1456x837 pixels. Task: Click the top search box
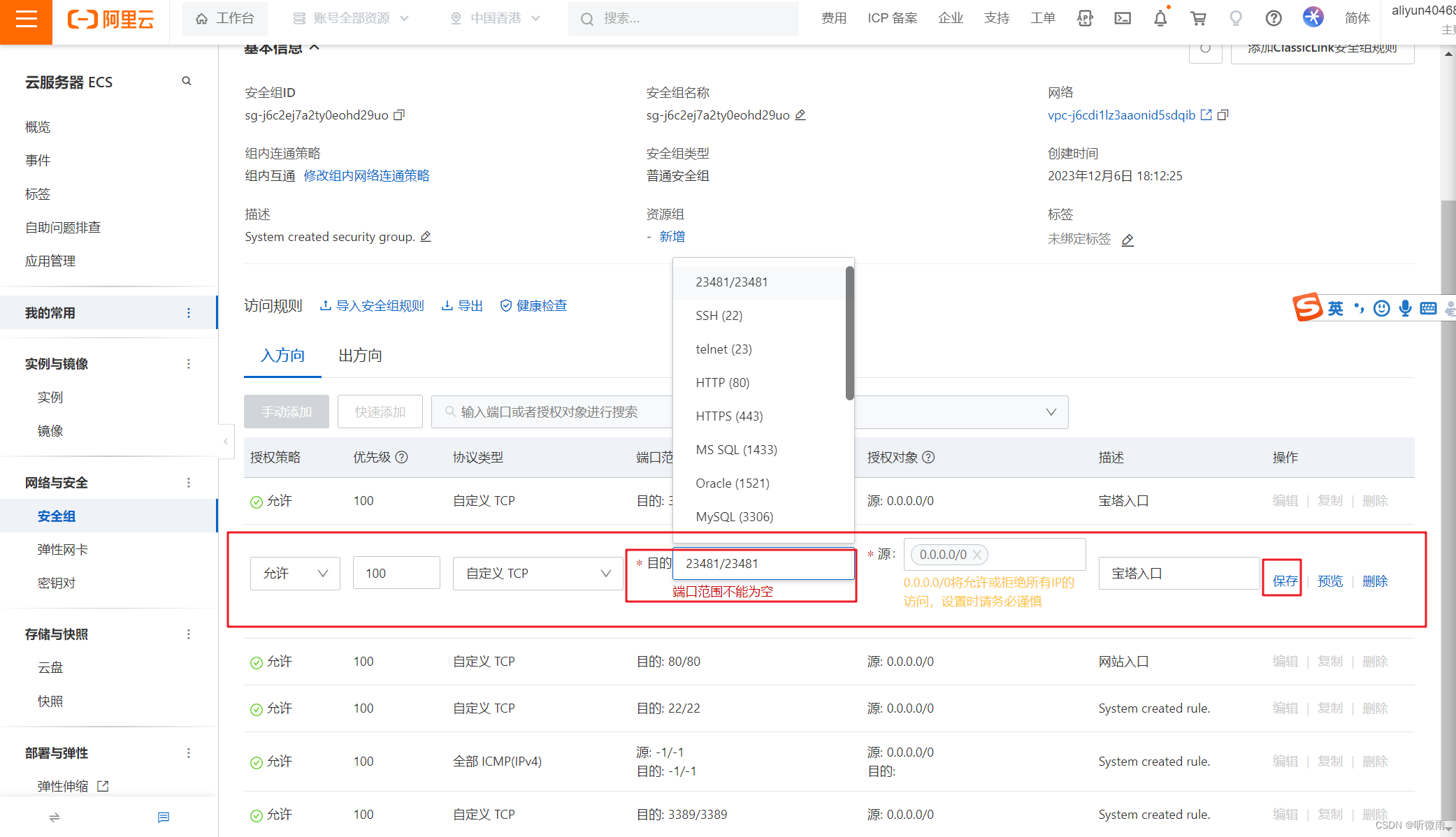tap(684, 19)
